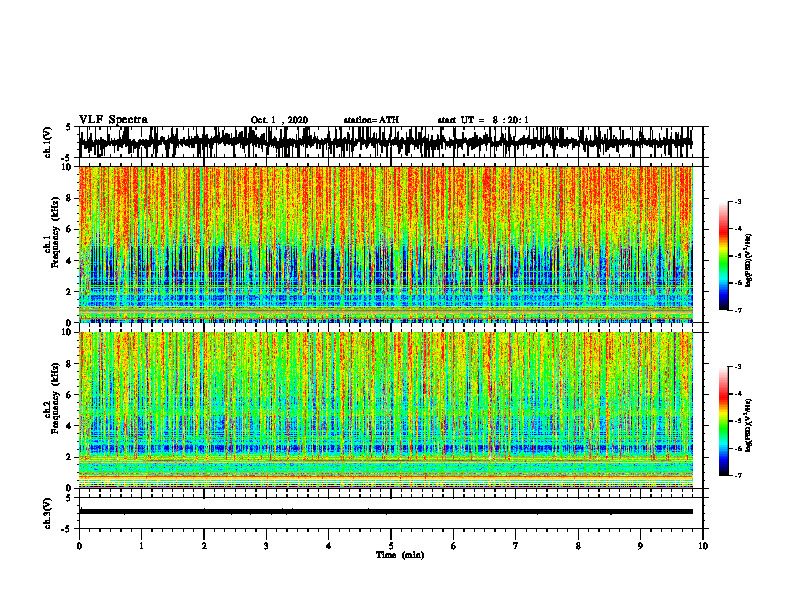This screenshot has height=612, width=792.
Task: Click the time axis tick label "5"
Action: coord(391,546)
